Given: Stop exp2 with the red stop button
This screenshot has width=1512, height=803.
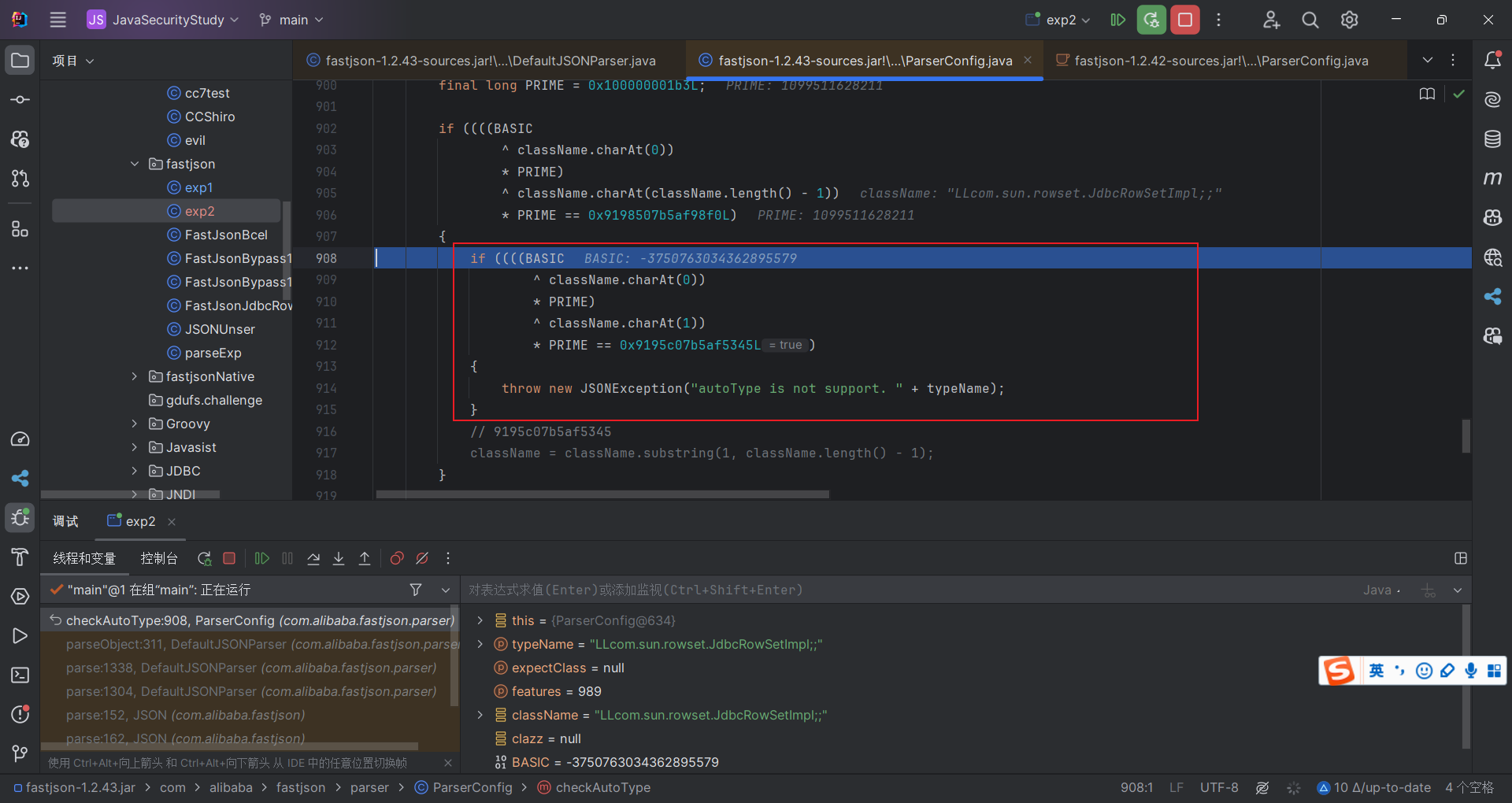Looking at the screenshot, I should pos(1185,20).
